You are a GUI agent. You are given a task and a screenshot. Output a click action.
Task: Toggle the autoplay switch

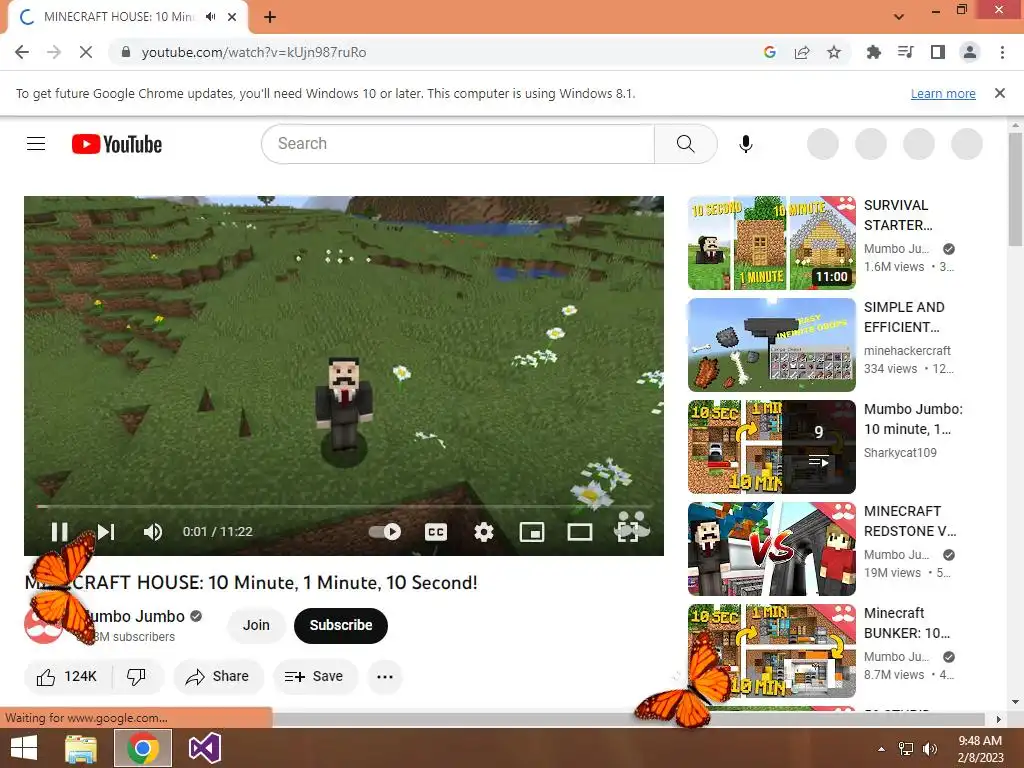click(x=385, y=532)
